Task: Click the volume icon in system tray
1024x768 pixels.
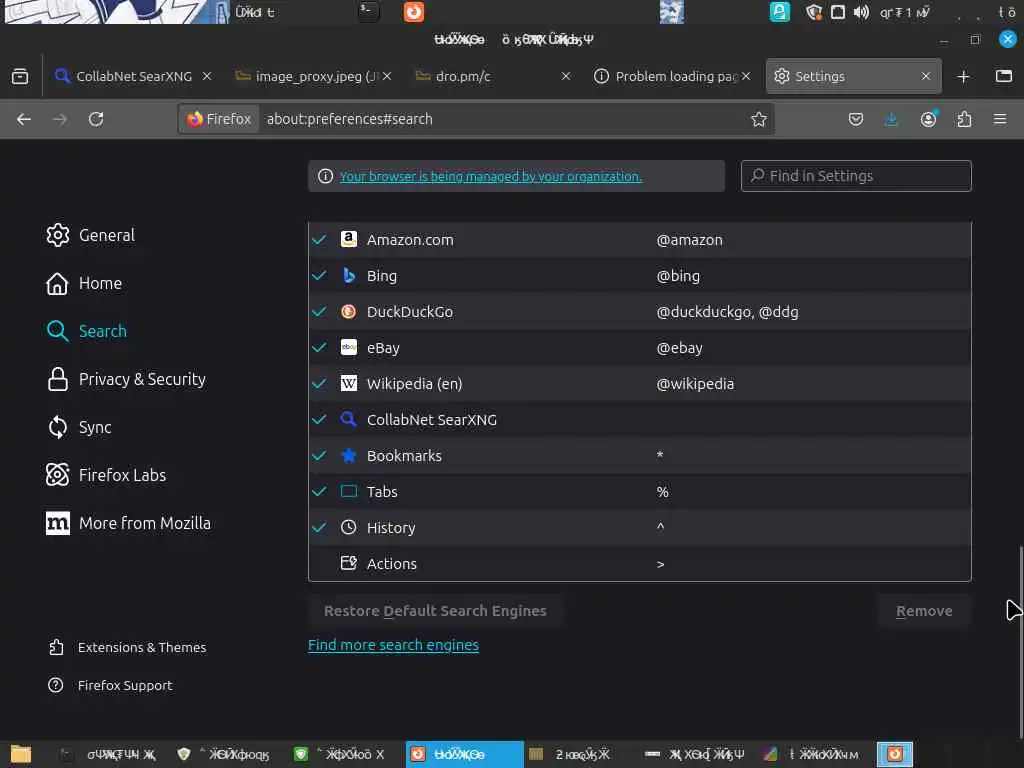Action: click(x=861, y=12)
